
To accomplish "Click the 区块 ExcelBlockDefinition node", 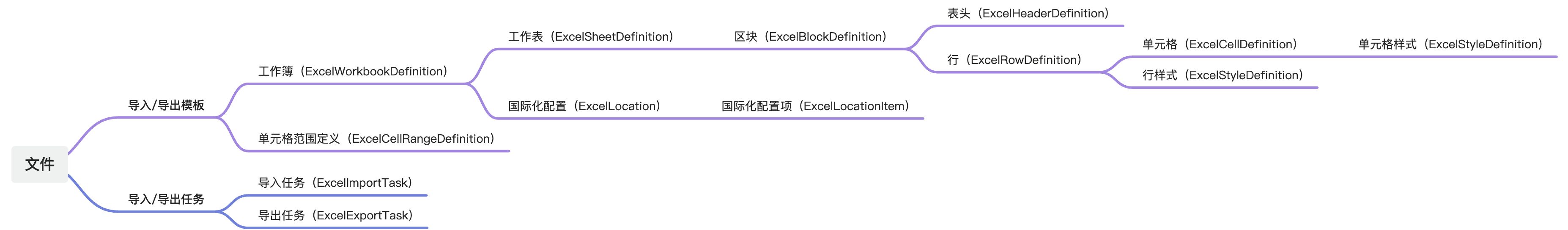I will pyautogui.click(x=810, y=36).
